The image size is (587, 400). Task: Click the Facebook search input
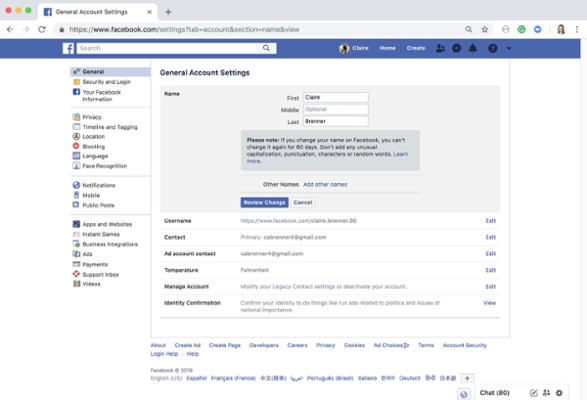[x=167, y=48]
